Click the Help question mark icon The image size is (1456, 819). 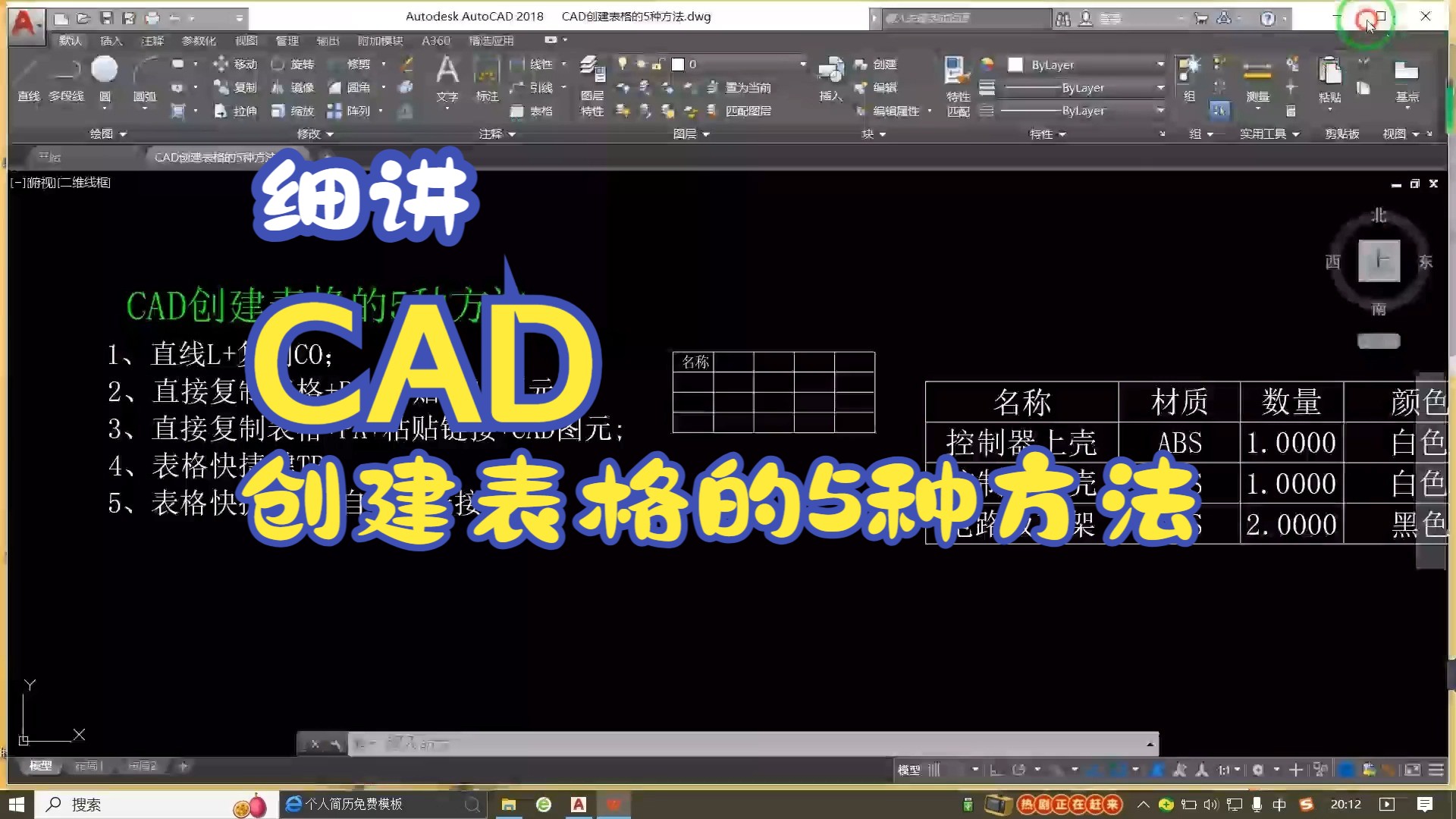(x=1268, y=19)
